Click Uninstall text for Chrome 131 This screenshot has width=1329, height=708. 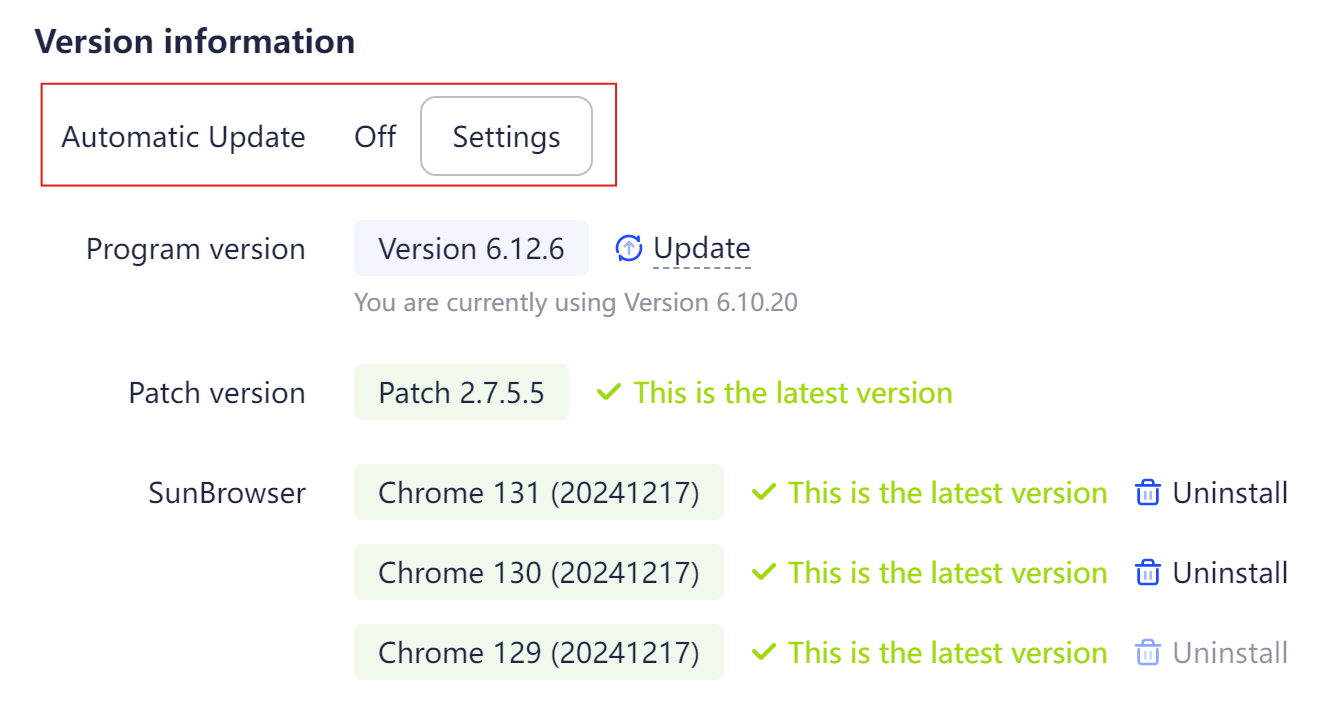tap(1230, 493)
